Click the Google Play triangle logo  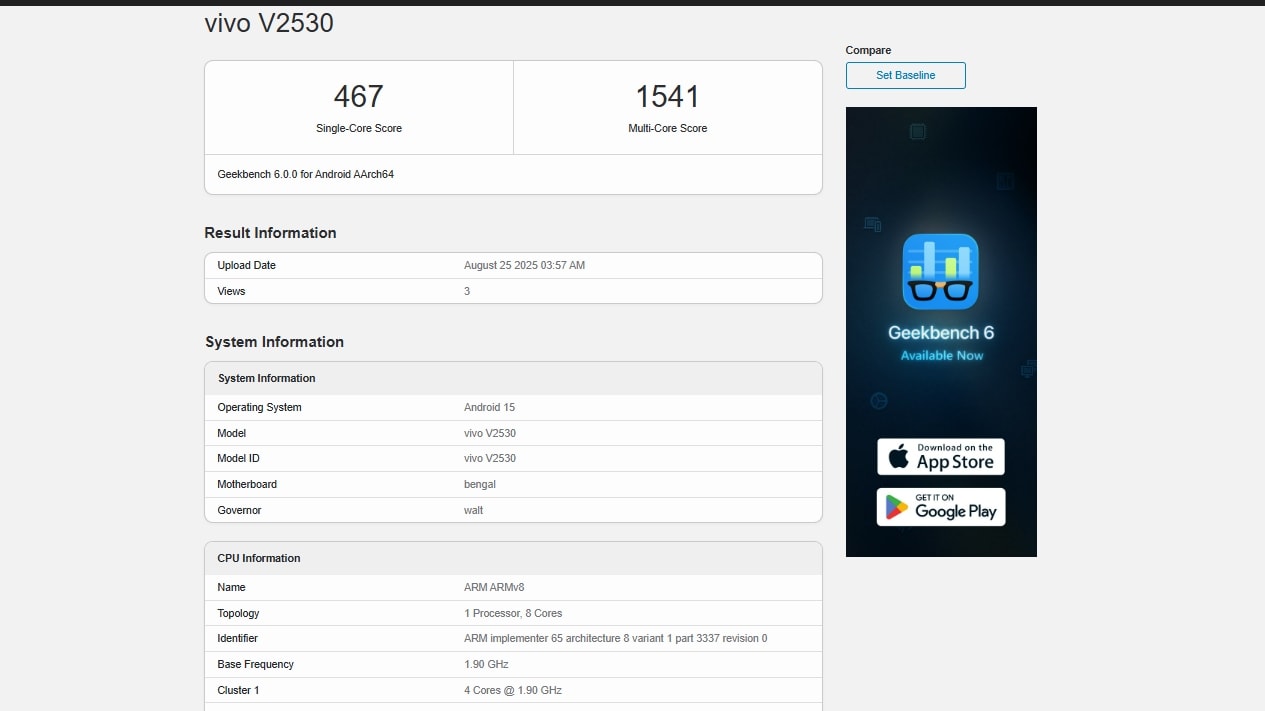point(896,508)
